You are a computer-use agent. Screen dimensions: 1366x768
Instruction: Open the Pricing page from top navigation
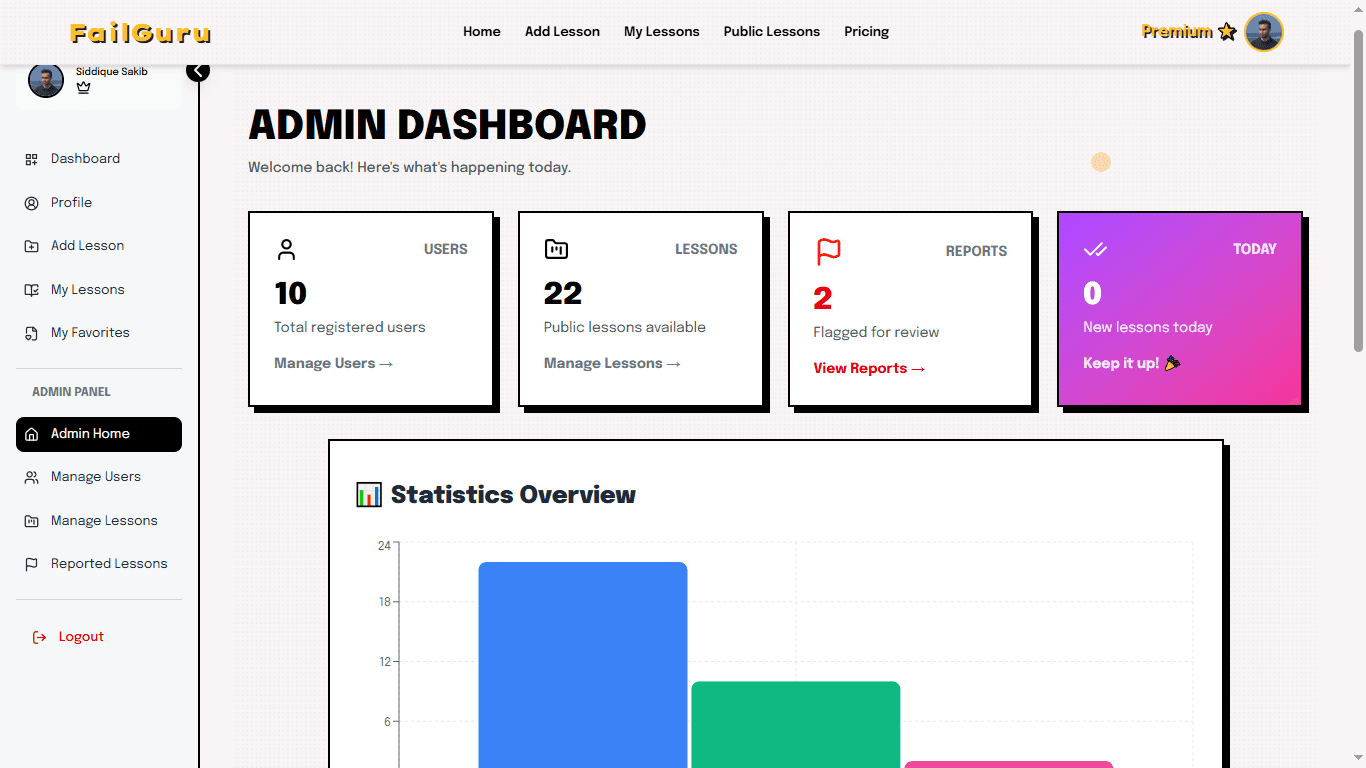(x=866, y=31)
